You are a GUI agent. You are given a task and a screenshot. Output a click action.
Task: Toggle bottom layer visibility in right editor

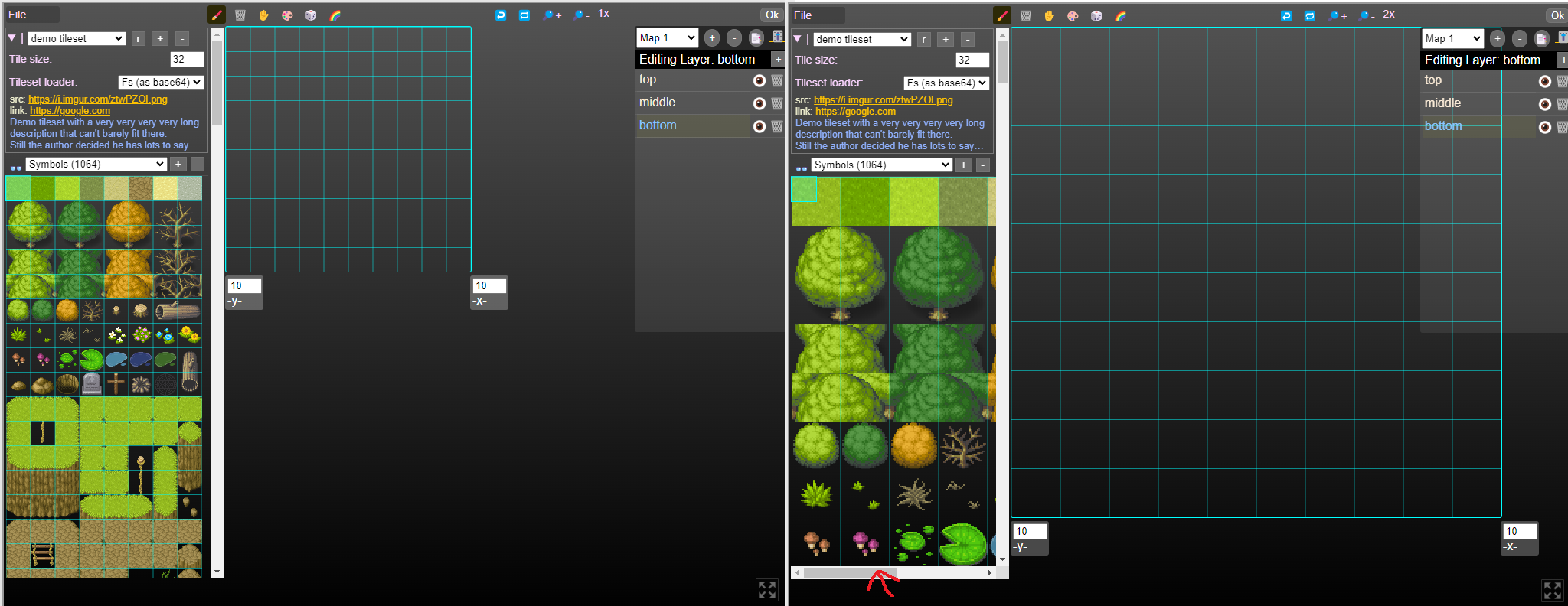click(1545, 127)
